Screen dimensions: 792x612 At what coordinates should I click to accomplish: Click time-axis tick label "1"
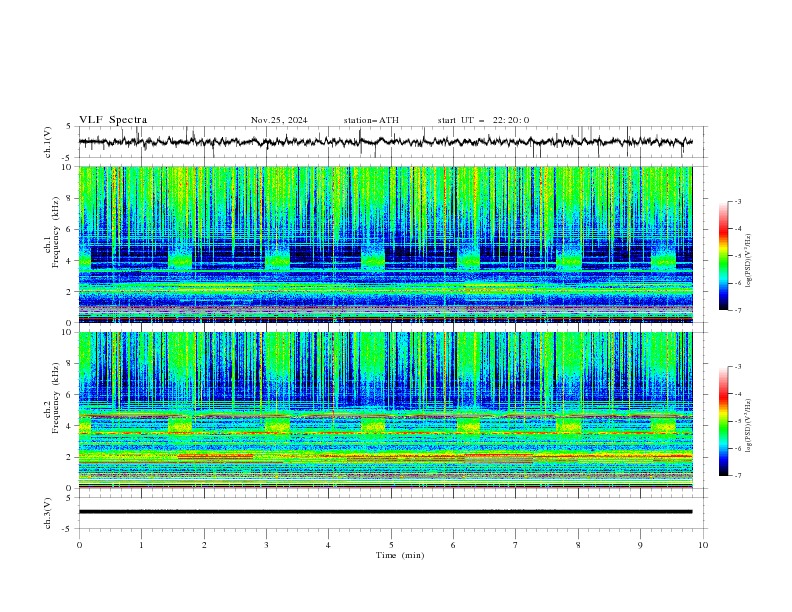click(x=141, y=545)
